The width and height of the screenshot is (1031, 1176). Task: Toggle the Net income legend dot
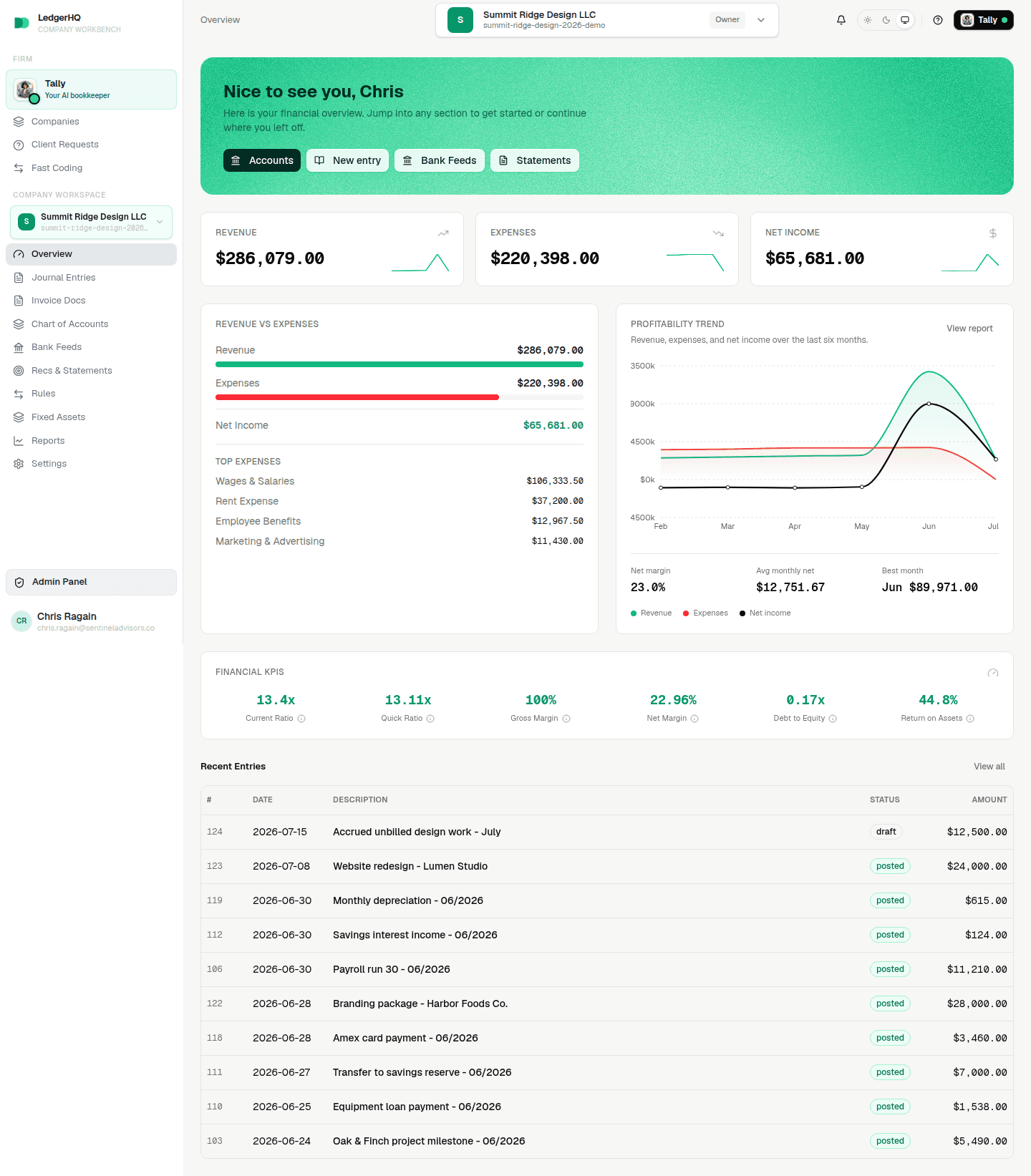click(x=742, y=613)
